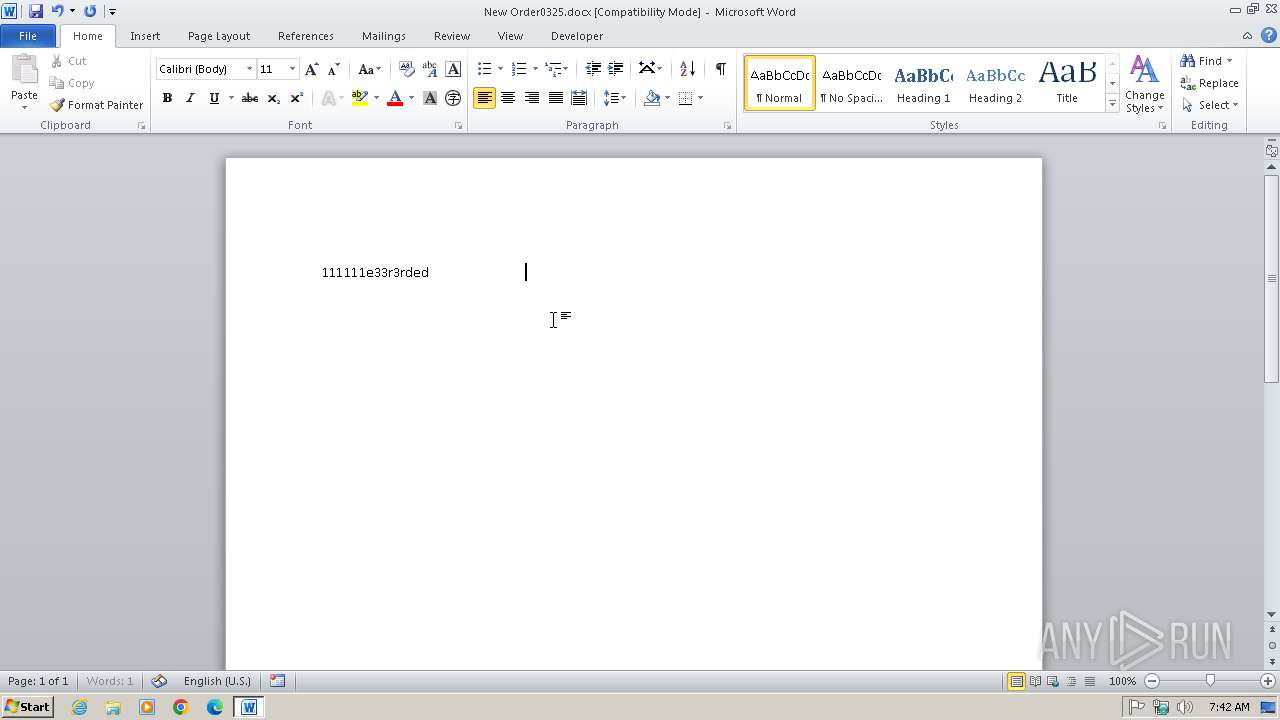Switch to the Review tab
The height and width of the screenshot is (720, 1280).
452,36
